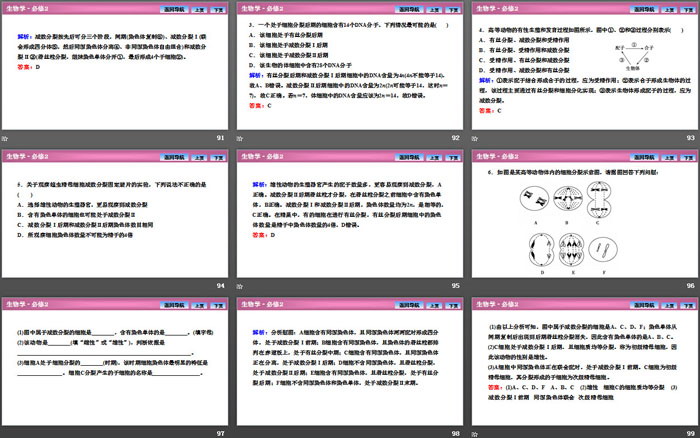Click 上页 button on slide 91

tap(200, 9)
